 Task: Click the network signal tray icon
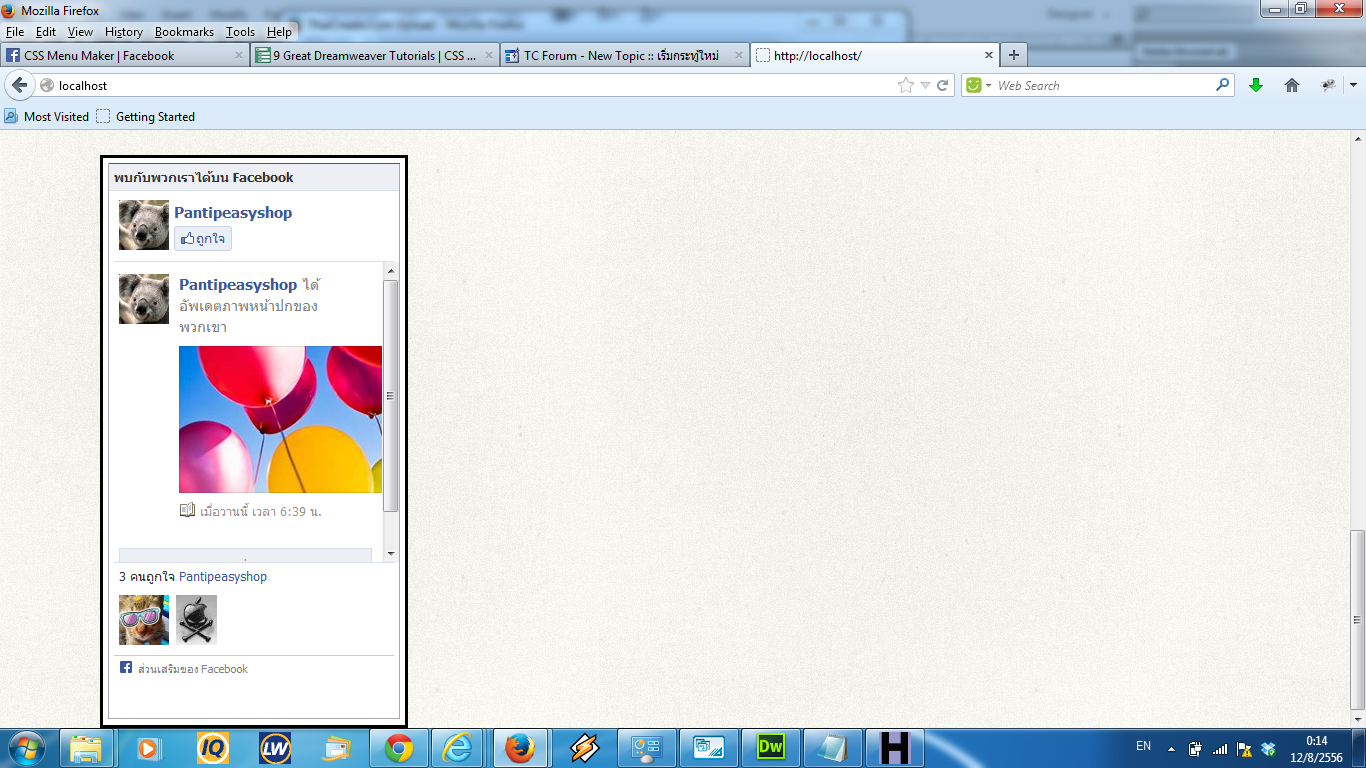coord(1219,748)
